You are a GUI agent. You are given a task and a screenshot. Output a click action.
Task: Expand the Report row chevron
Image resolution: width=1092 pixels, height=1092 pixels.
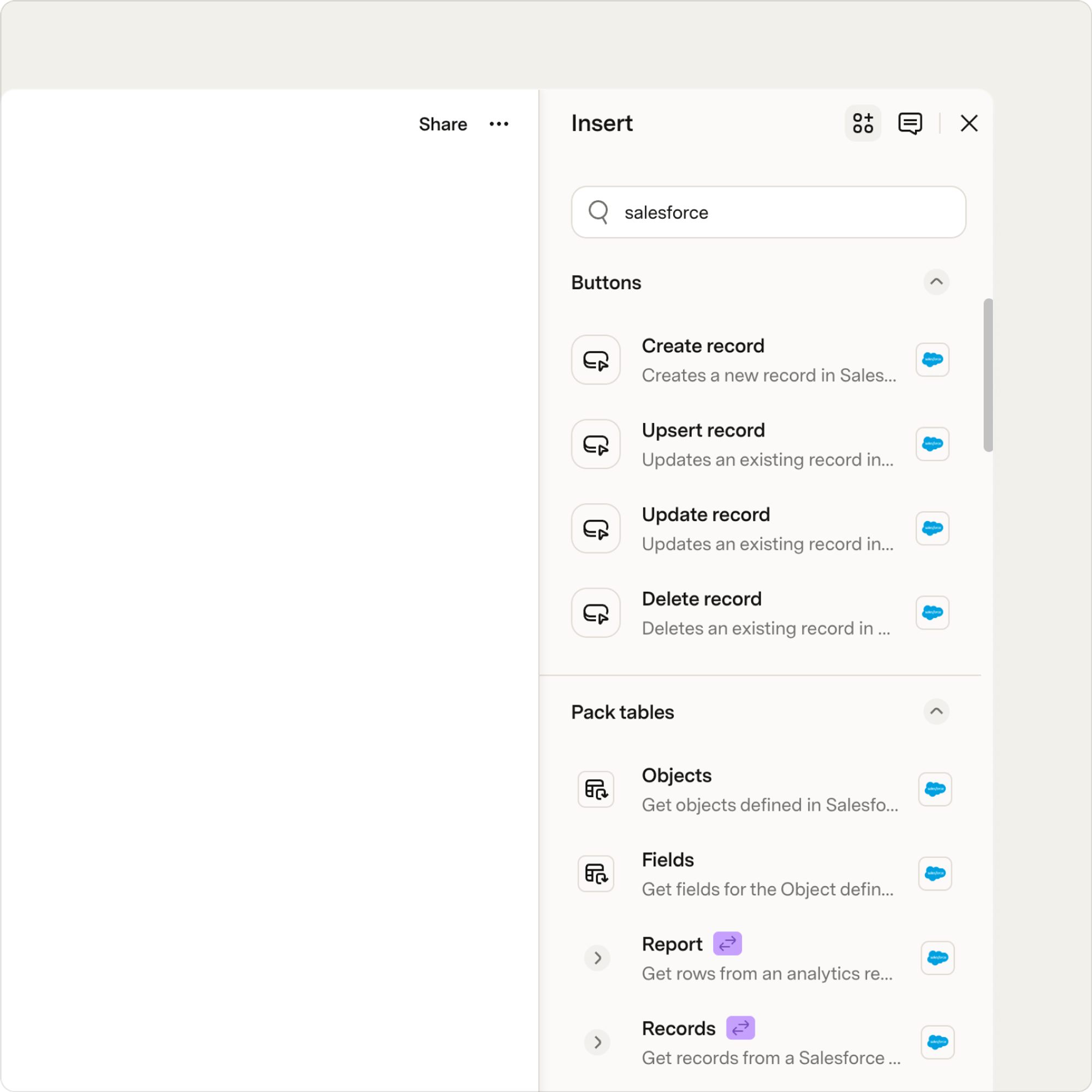[x=597, y=958]
